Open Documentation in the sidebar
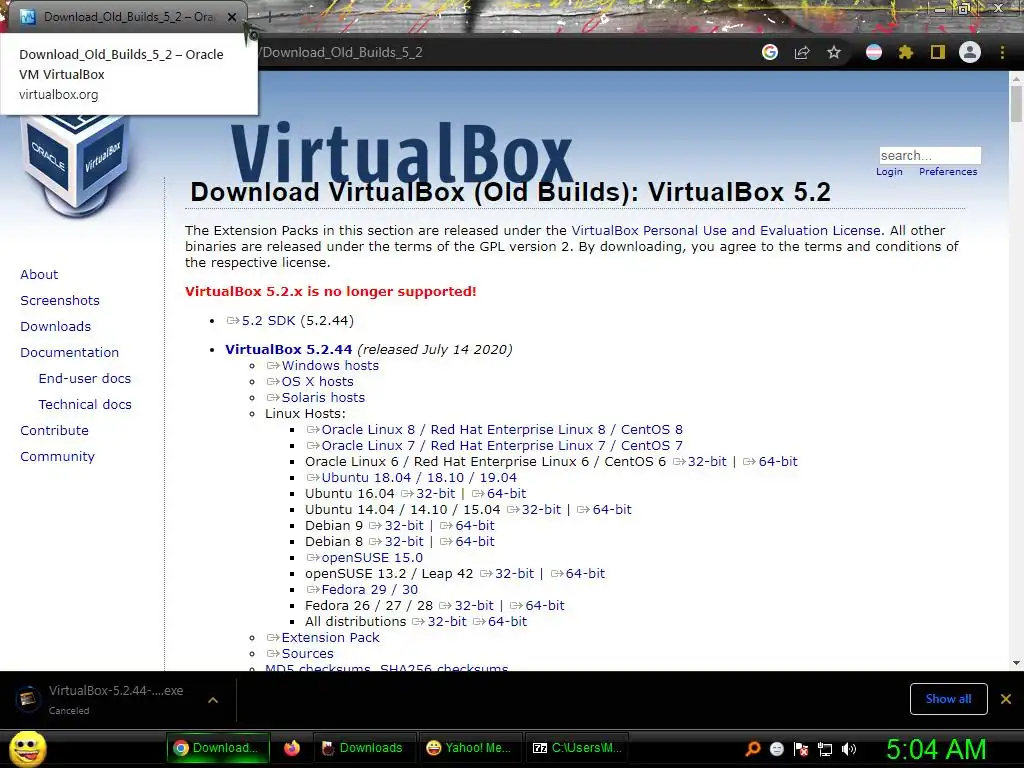Screen dimensions: 1024x768 [69, 353]
